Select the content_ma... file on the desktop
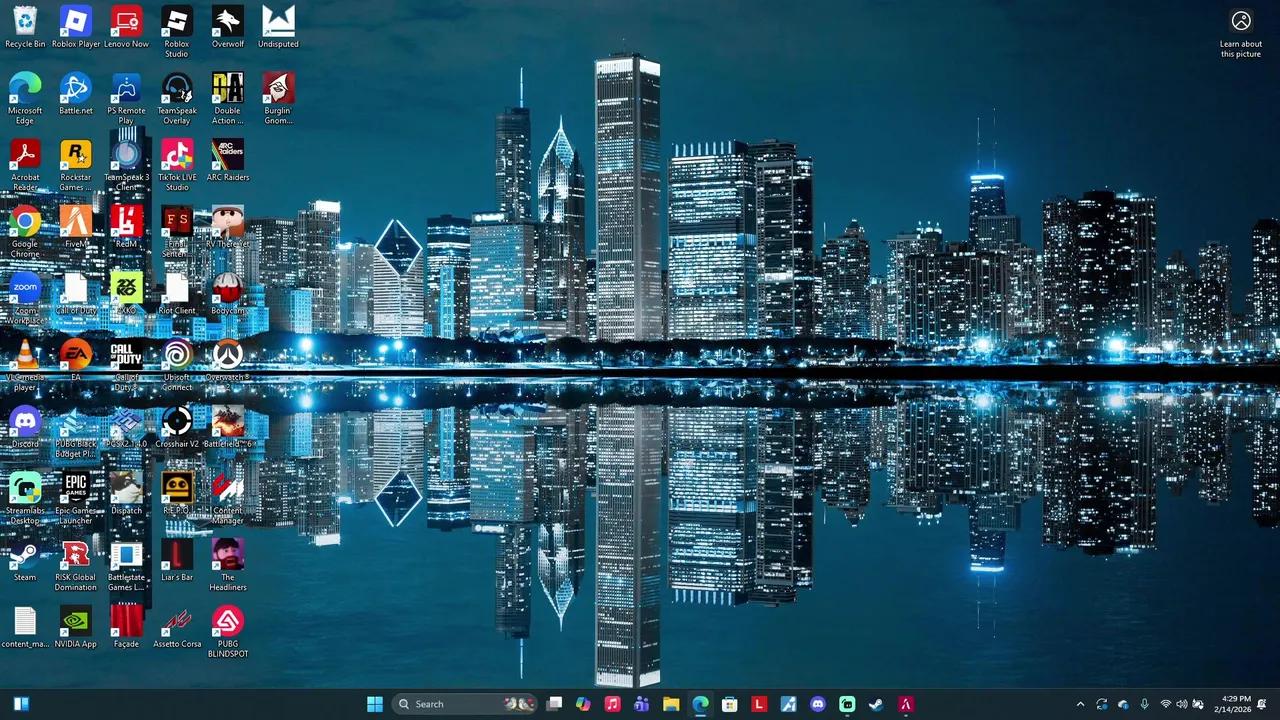The height and width of the screenshot is (720, 1280). (x=25, y=628)
